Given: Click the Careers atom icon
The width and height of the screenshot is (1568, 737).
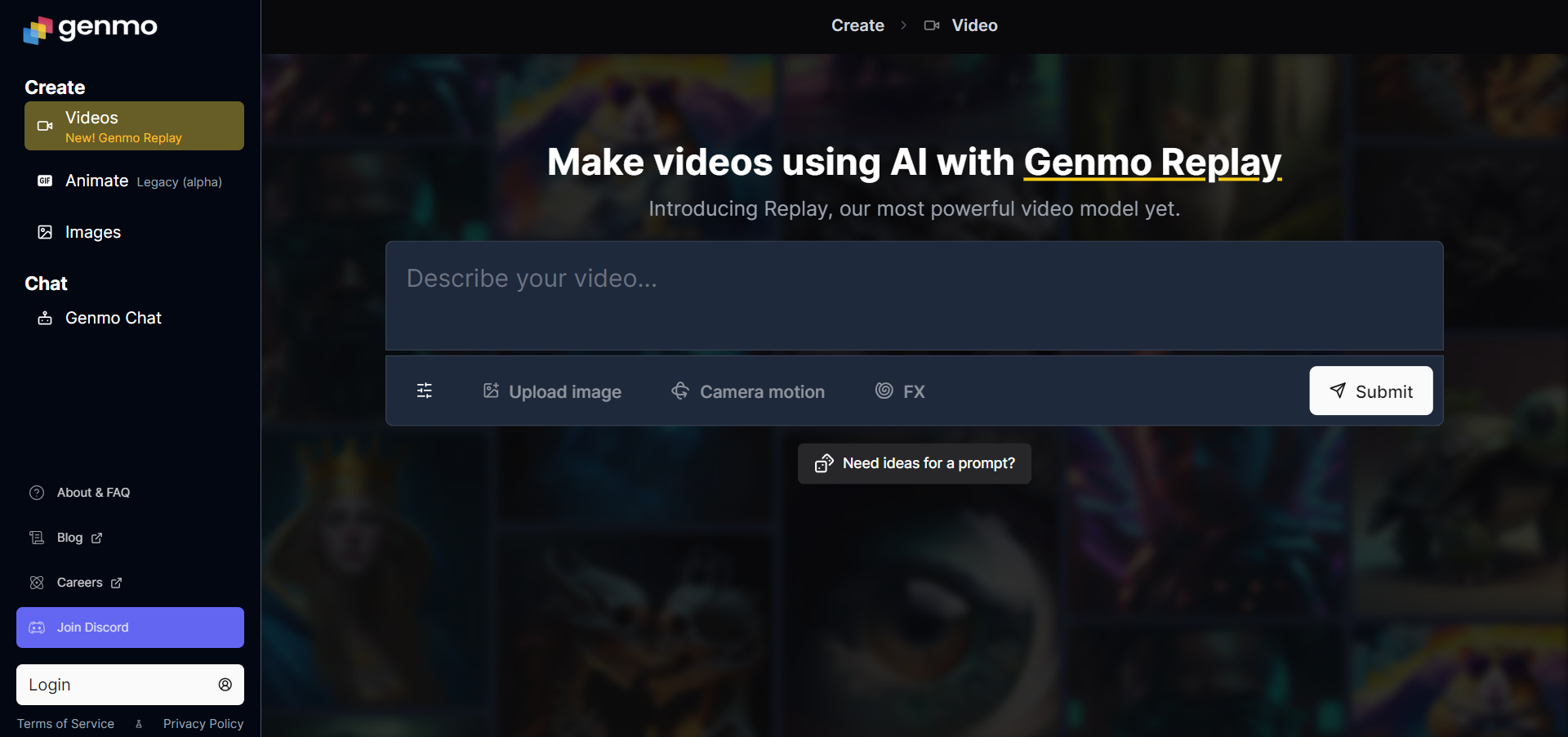Looking at the screenshot, I should pyautogui.click(x=37, y=583).
